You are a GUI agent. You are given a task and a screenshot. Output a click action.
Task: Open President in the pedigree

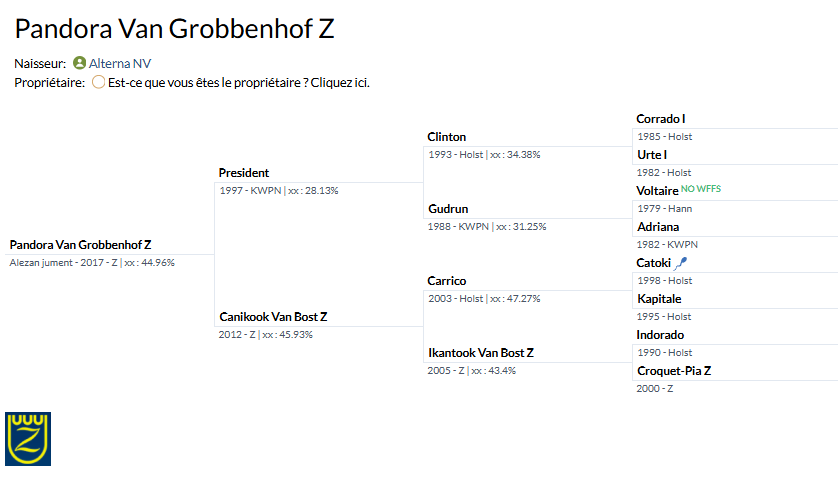pyautogui.click(x=244, y=173)
